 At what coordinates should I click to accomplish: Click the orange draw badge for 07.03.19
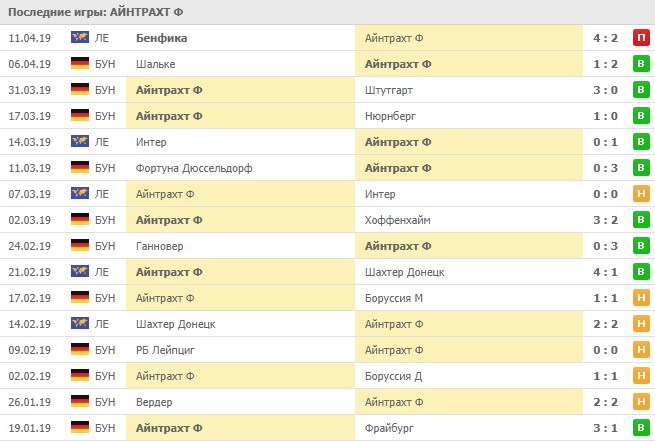(x=639, y=194)
